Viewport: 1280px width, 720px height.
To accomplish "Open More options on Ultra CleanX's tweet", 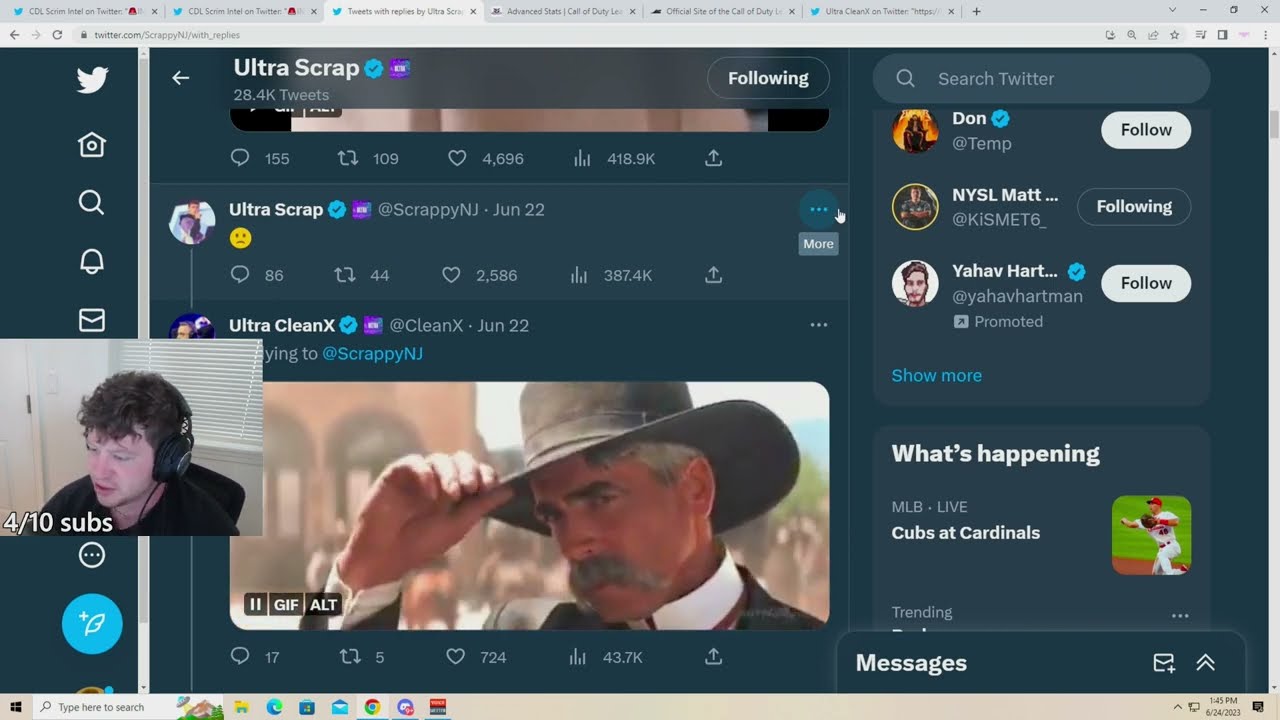I will tap(818, 325).
